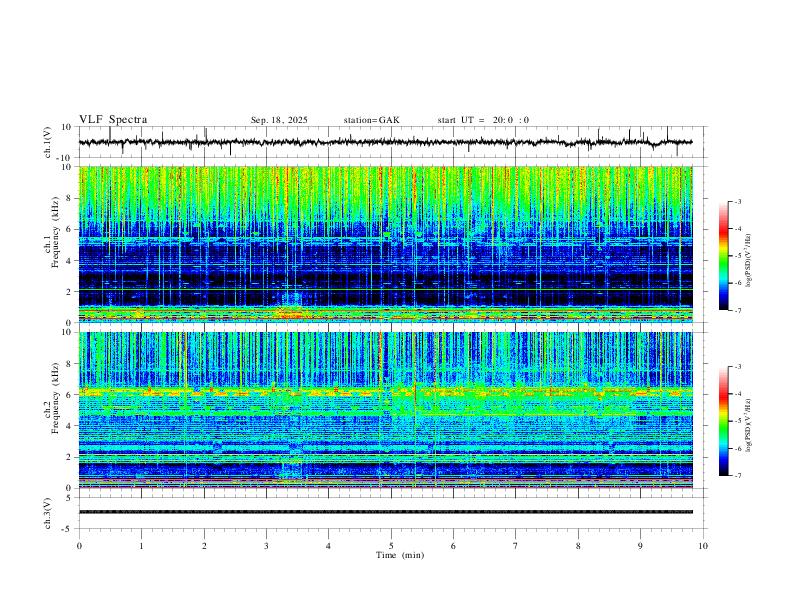Click the ch.1 'Frequency (kHz)' axis label
This screenshot has height=612, width=792.
[x=55, y=233]
